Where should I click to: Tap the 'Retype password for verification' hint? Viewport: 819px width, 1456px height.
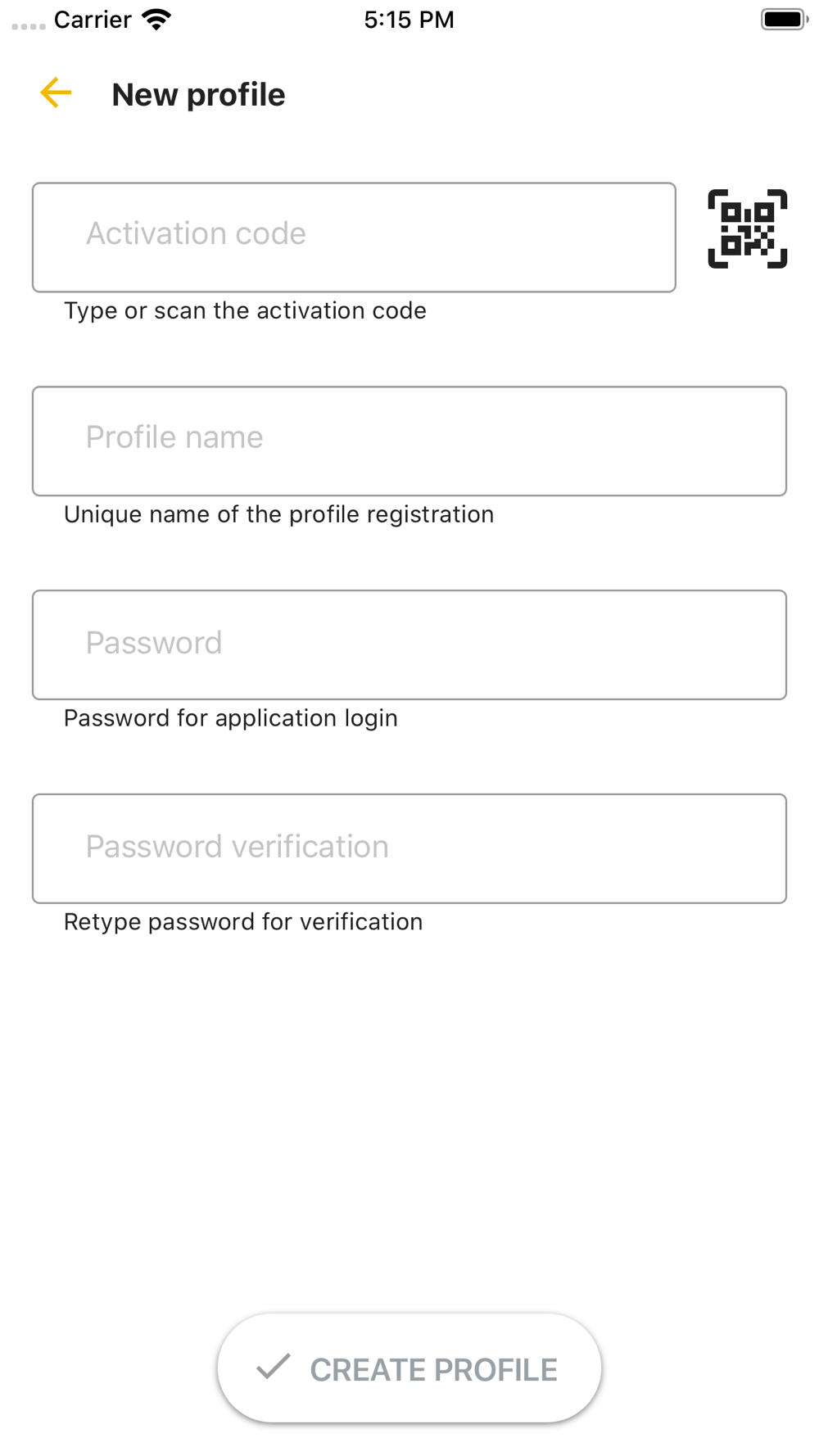point(243,922)
